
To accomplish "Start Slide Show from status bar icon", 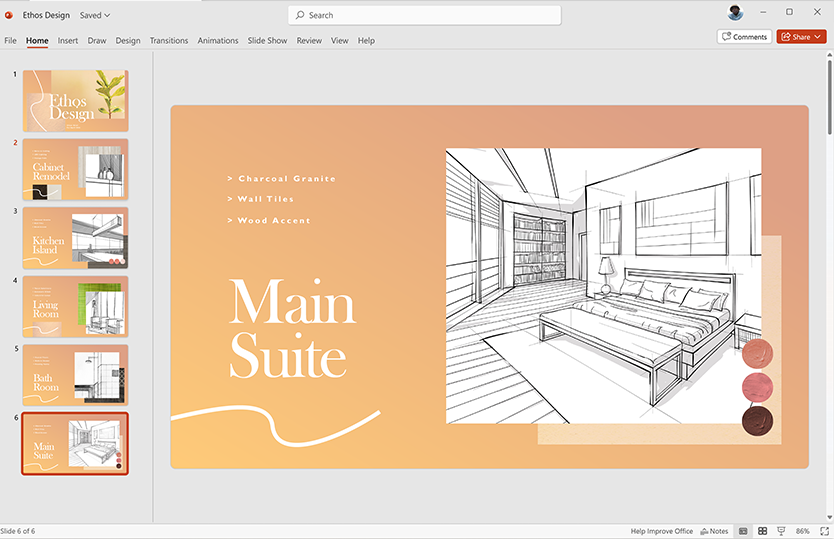I will 781,531.
